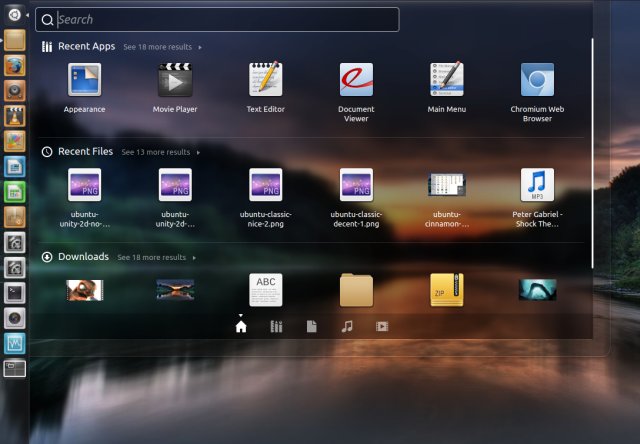
Task: Click the Dash vertical scrollbar
Action: point(592,153)
